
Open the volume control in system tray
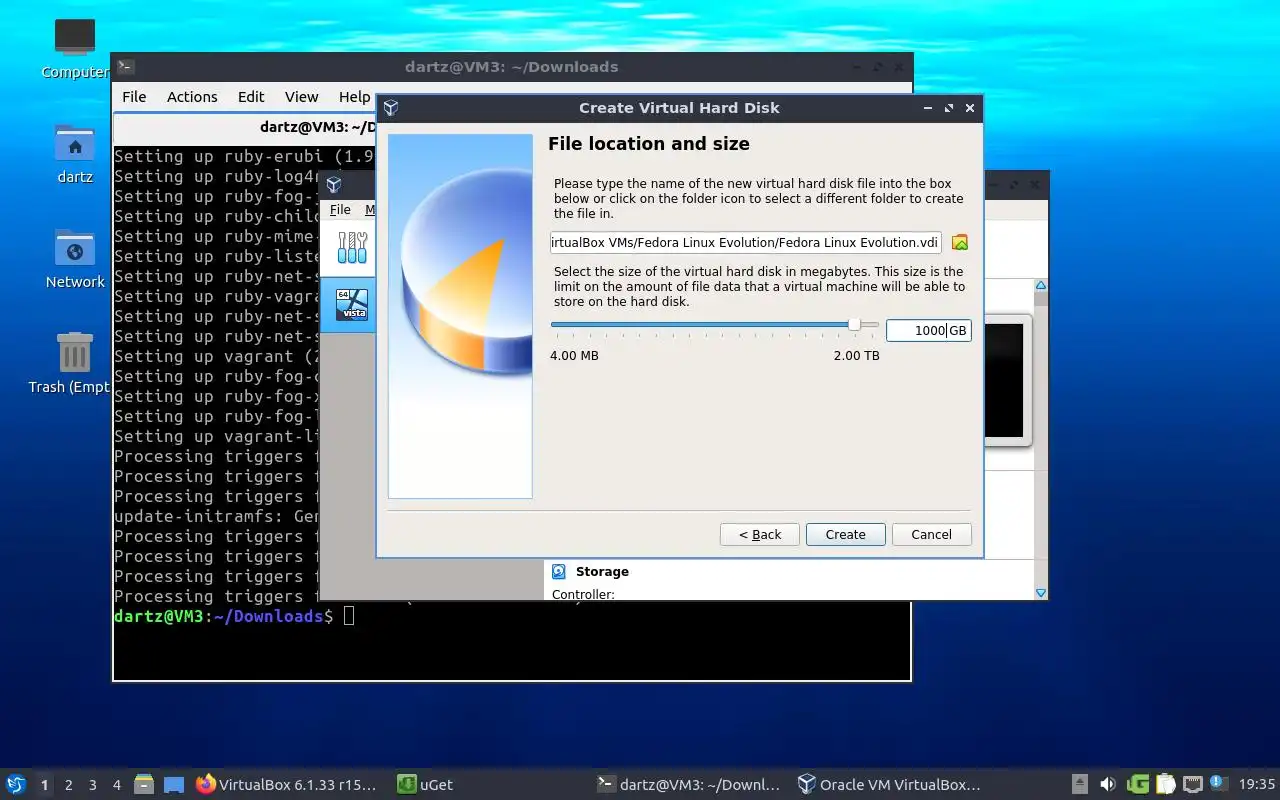[1108, 784]
